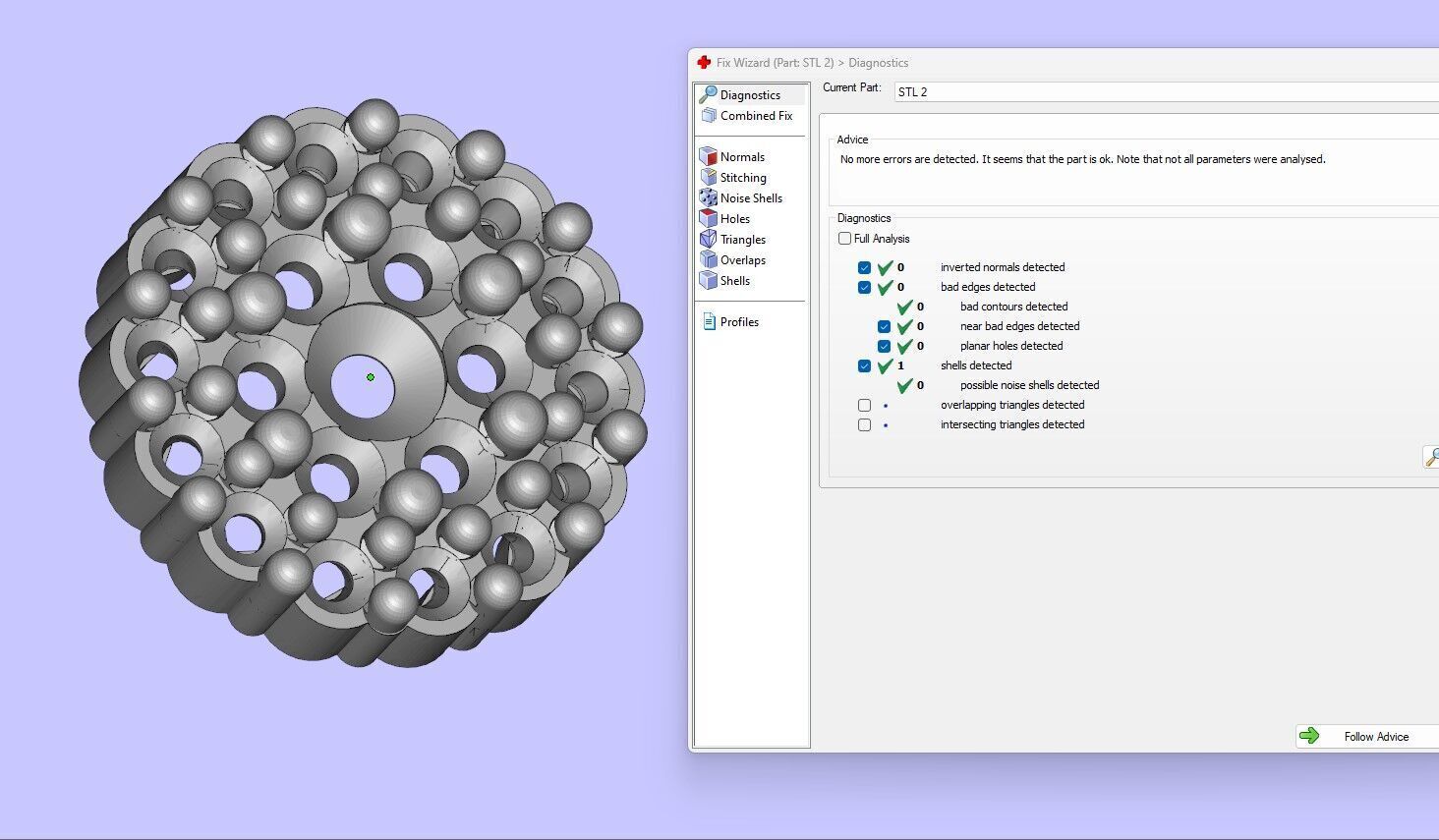Click the Shells cube icon

tap(708, 281)
